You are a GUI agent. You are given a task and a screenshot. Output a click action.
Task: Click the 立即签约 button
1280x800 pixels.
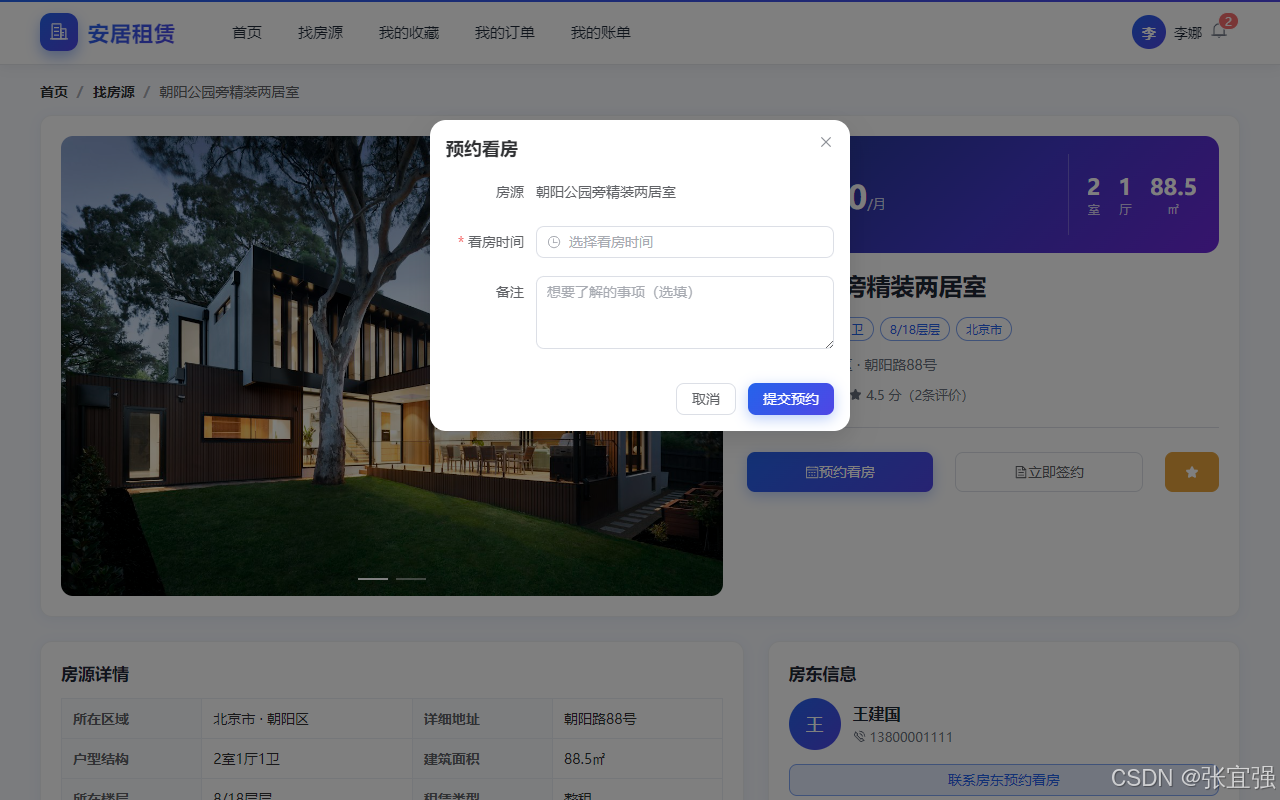tap(1049, 472)
